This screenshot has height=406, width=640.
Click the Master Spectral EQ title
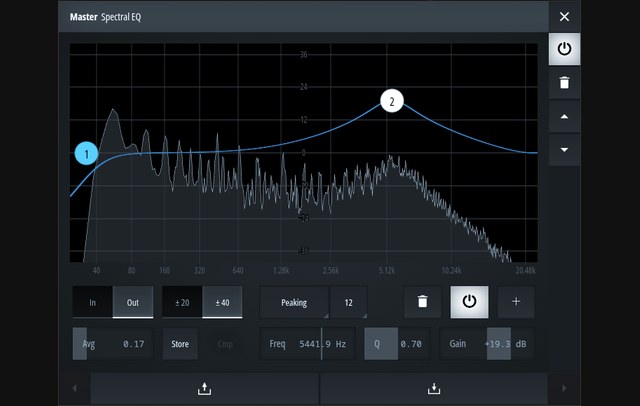tap(105, 17)
